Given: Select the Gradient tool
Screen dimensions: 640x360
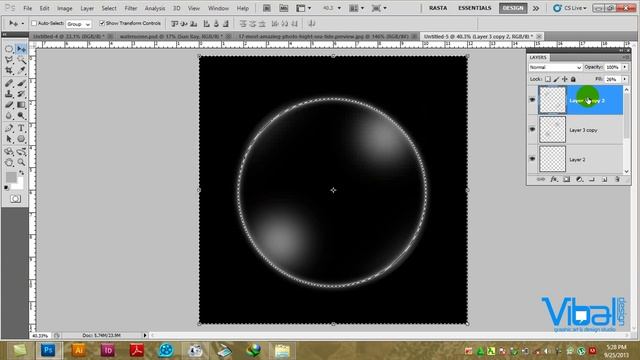Looking at the screenshot, I should pyautogui.click(x=21, y=105).
